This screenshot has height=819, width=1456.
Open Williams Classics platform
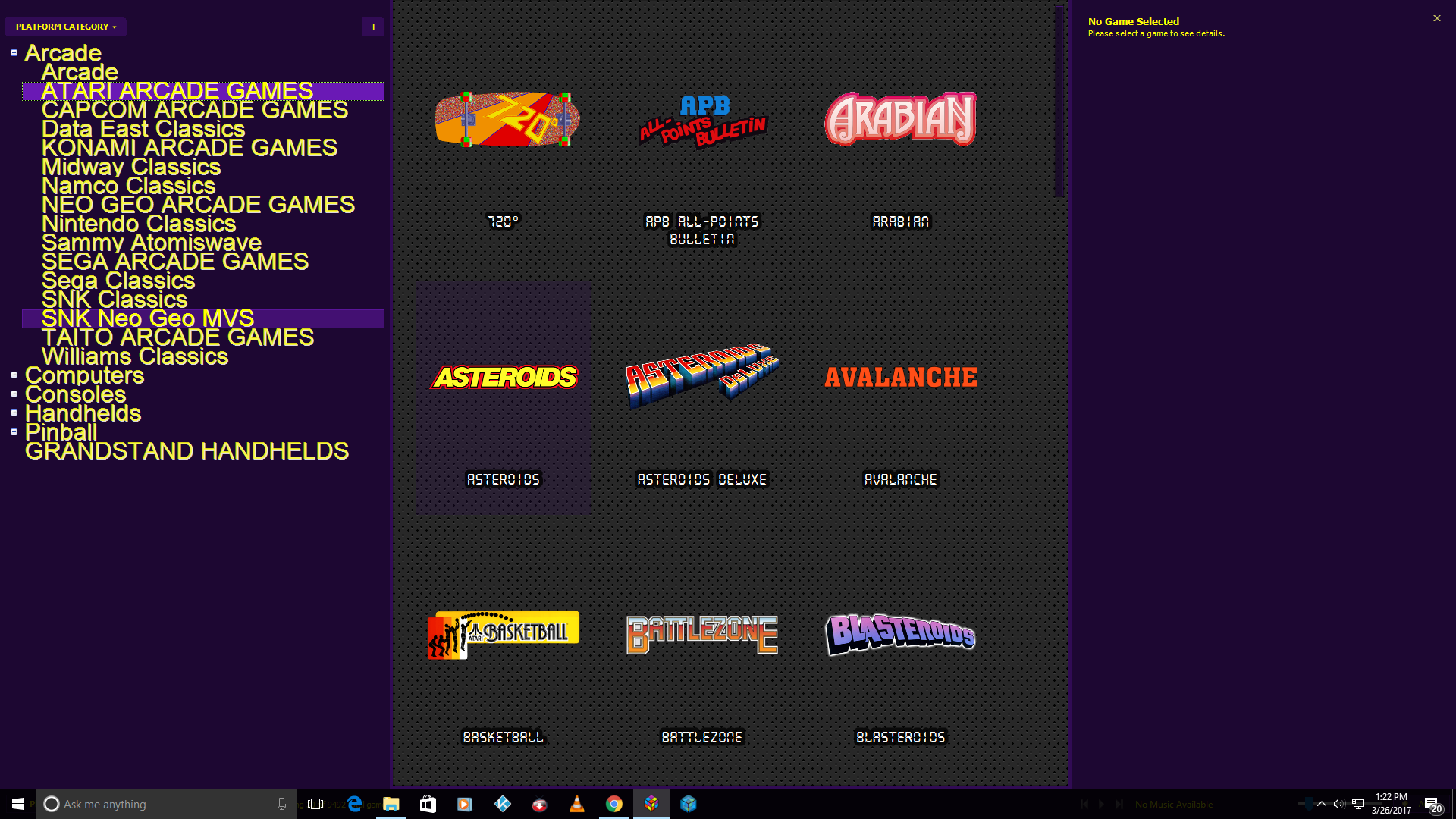coord(135,356)
